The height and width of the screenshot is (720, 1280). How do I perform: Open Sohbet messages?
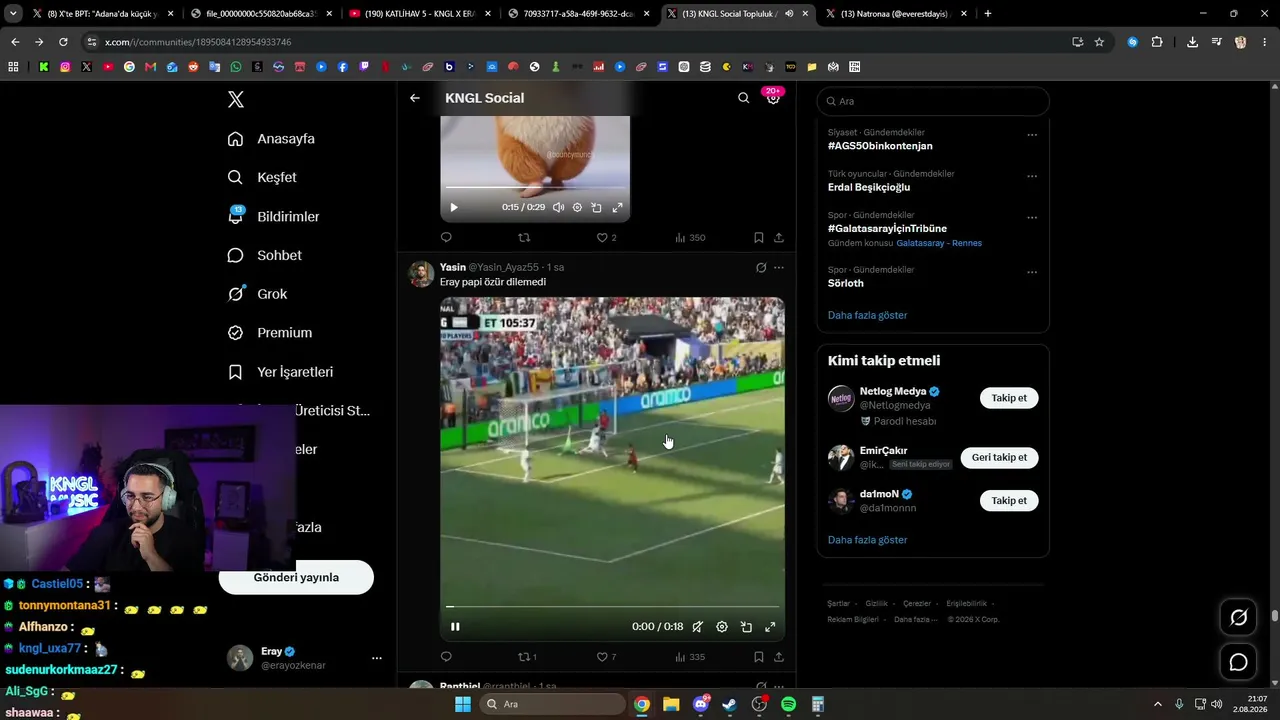pyautogui.click(x=264, y=255)
